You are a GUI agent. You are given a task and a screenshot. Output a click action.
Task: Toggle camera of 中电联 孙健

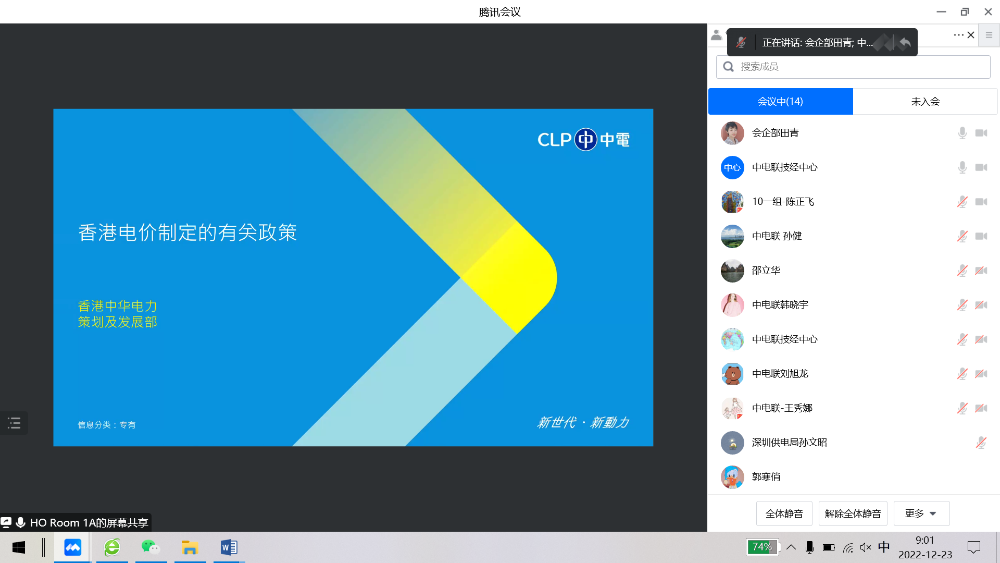click(x=981, y=236)
